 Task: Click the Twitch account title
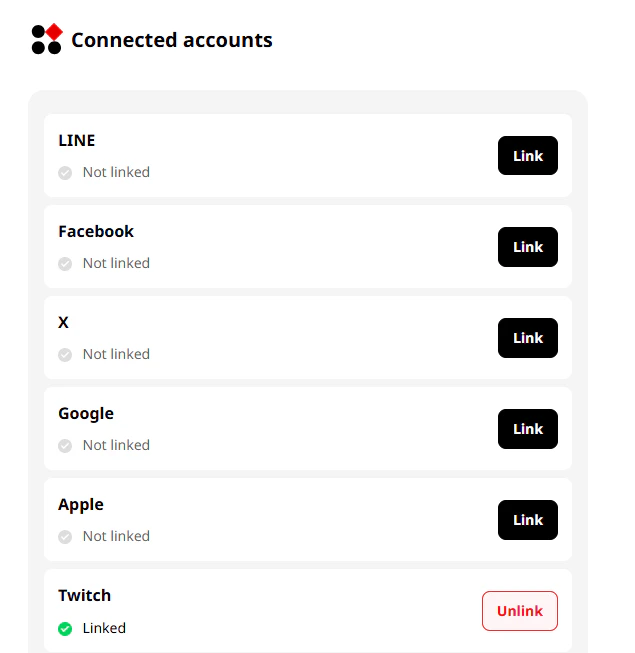(x=85, y=596)
